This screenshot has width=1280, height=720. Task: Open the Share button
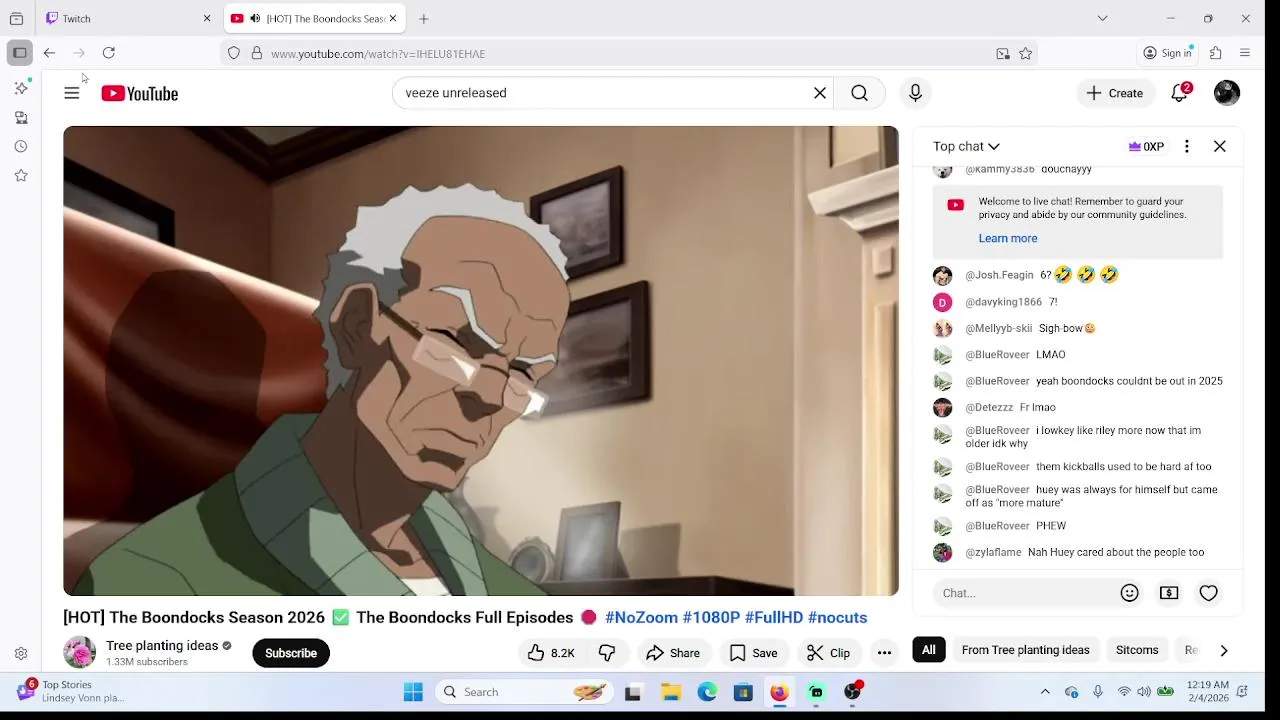coord(673,653)
